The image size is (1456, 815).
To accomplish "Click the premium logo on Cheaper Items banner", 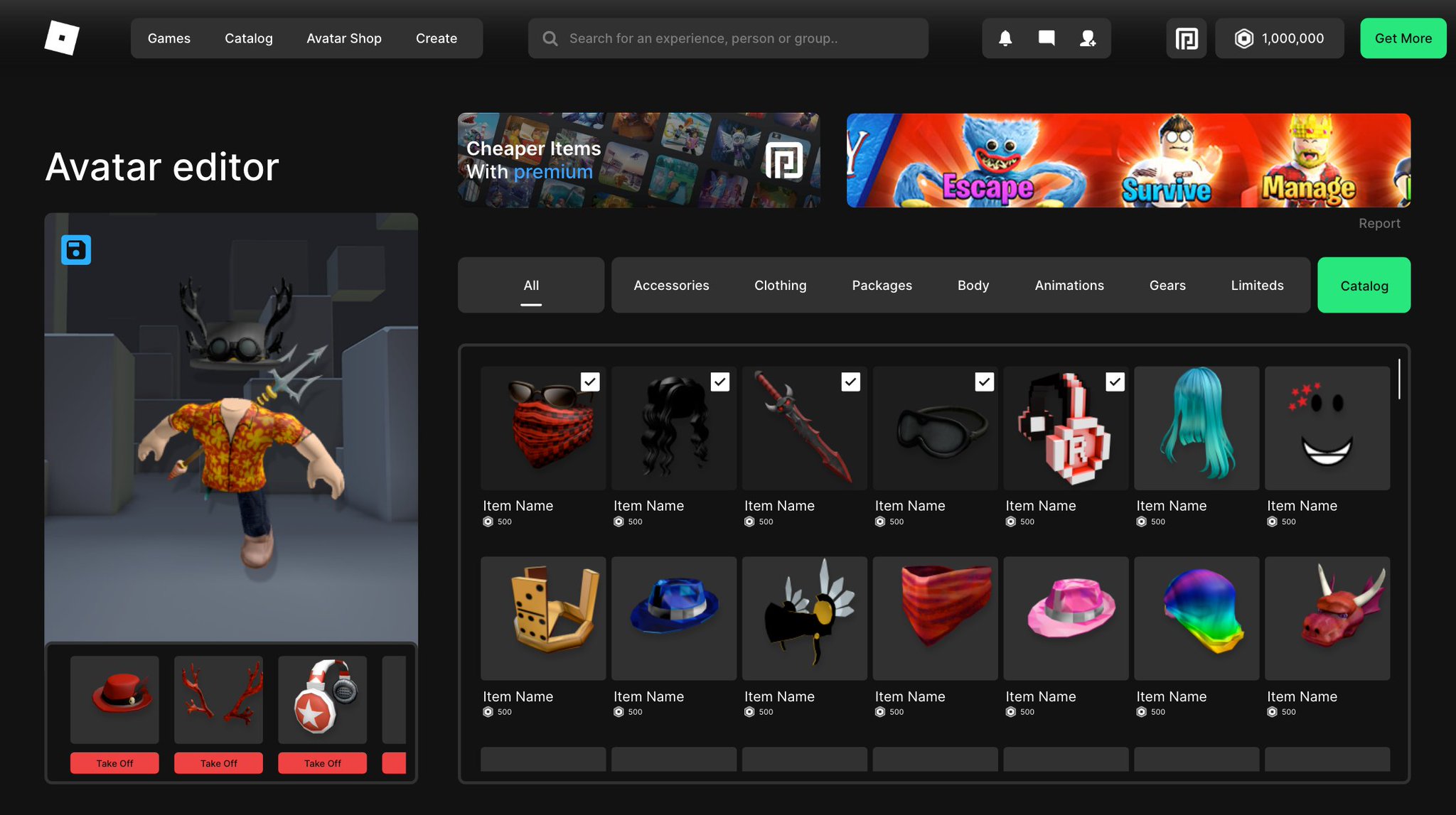I will [784, 160].
